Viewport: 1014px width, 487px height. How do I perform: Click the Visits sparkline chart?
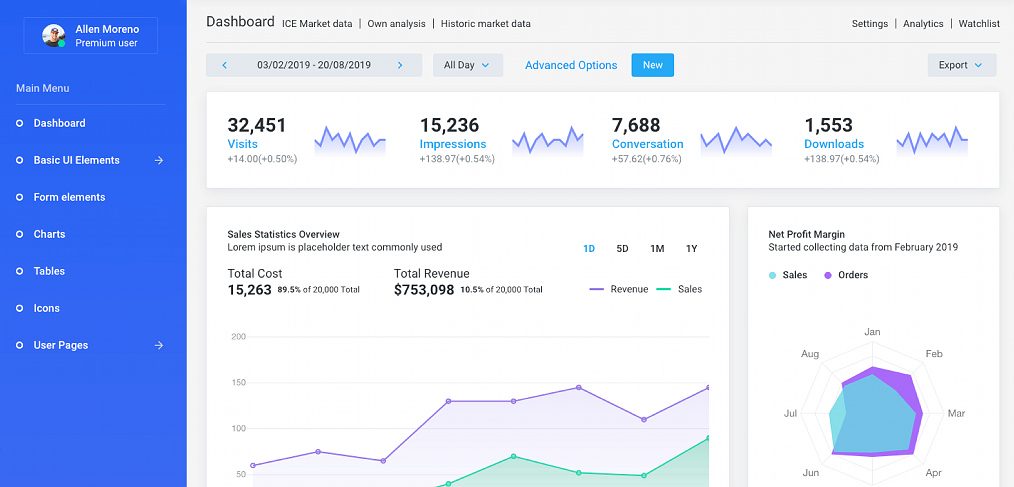(x=349, y=140)
